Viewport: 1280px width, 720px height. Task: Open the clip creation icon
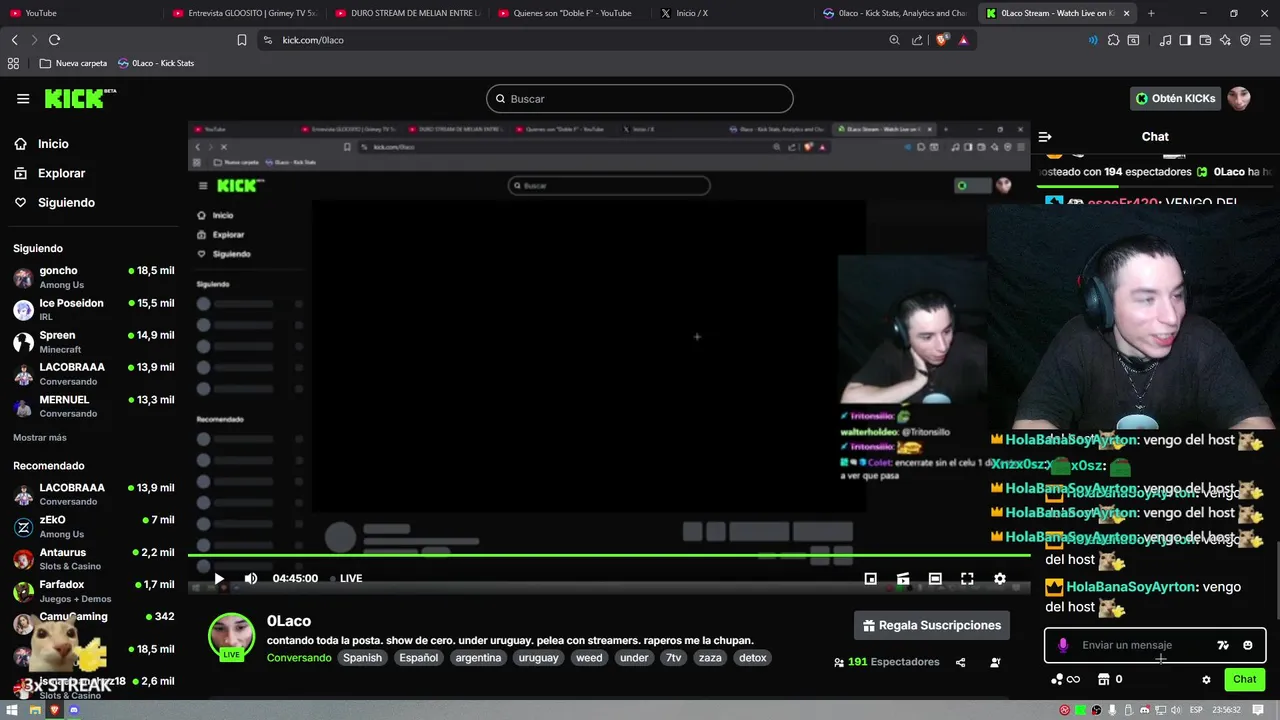click(903, 578)
